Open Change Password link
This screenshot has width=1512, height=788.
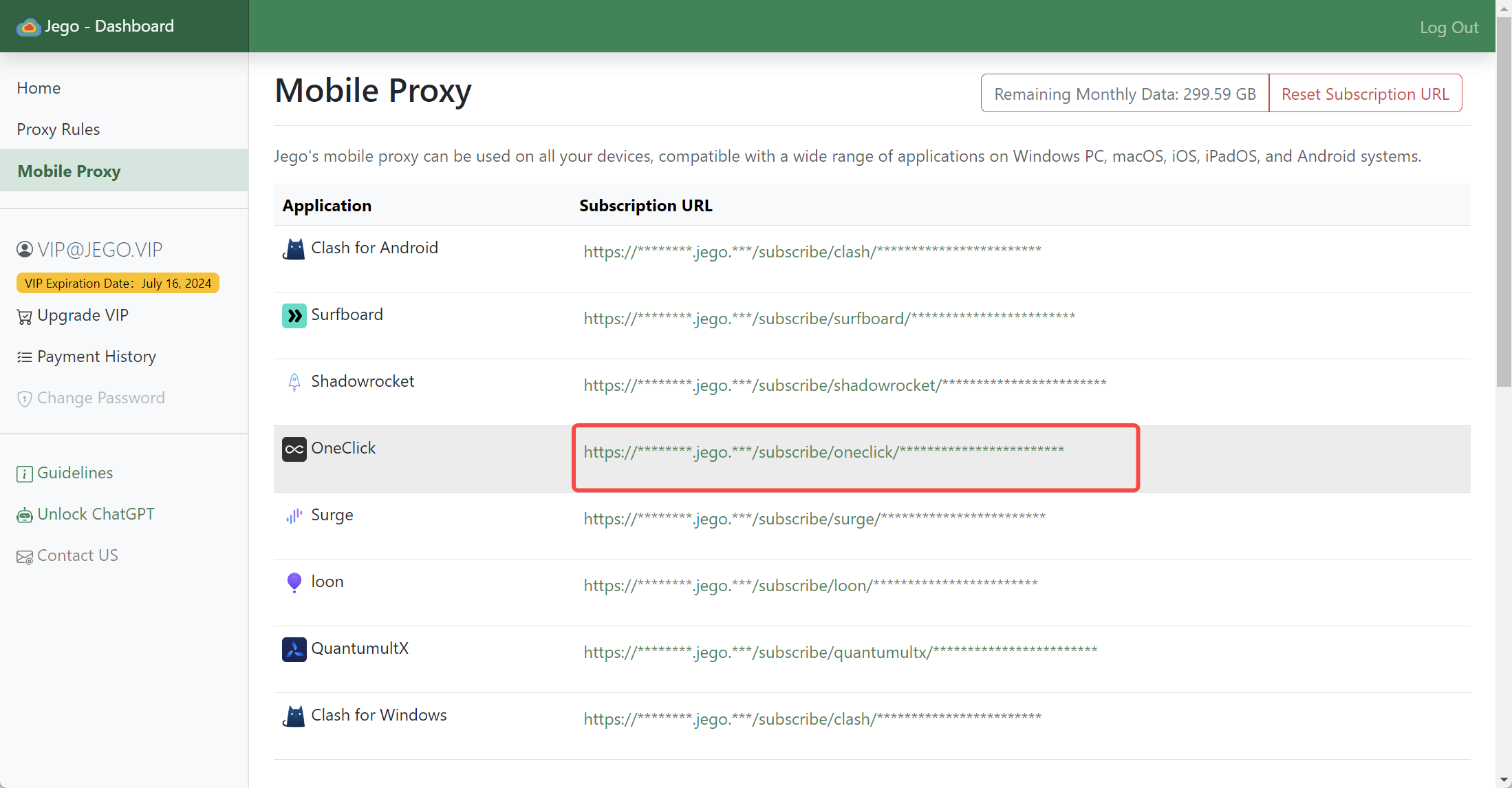click(x=101, y=398)
